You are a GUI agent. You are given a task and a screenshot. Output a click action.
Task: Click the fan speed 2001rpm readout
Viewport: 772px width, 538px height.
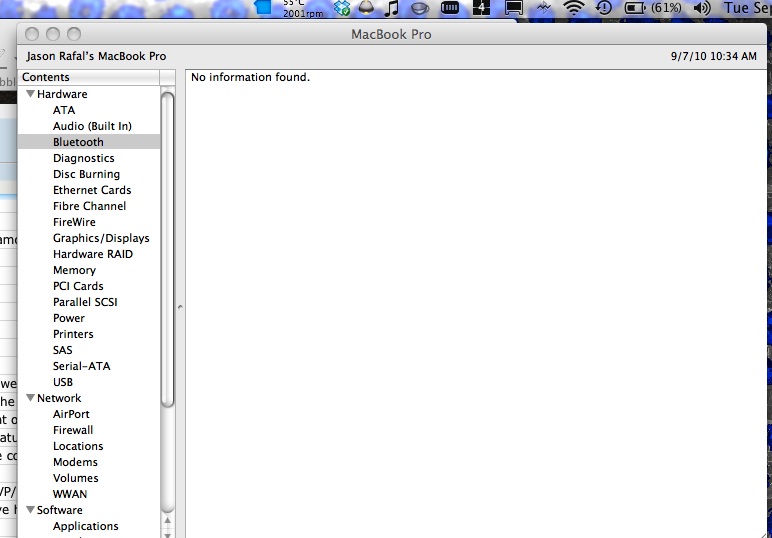pos(303,13)
